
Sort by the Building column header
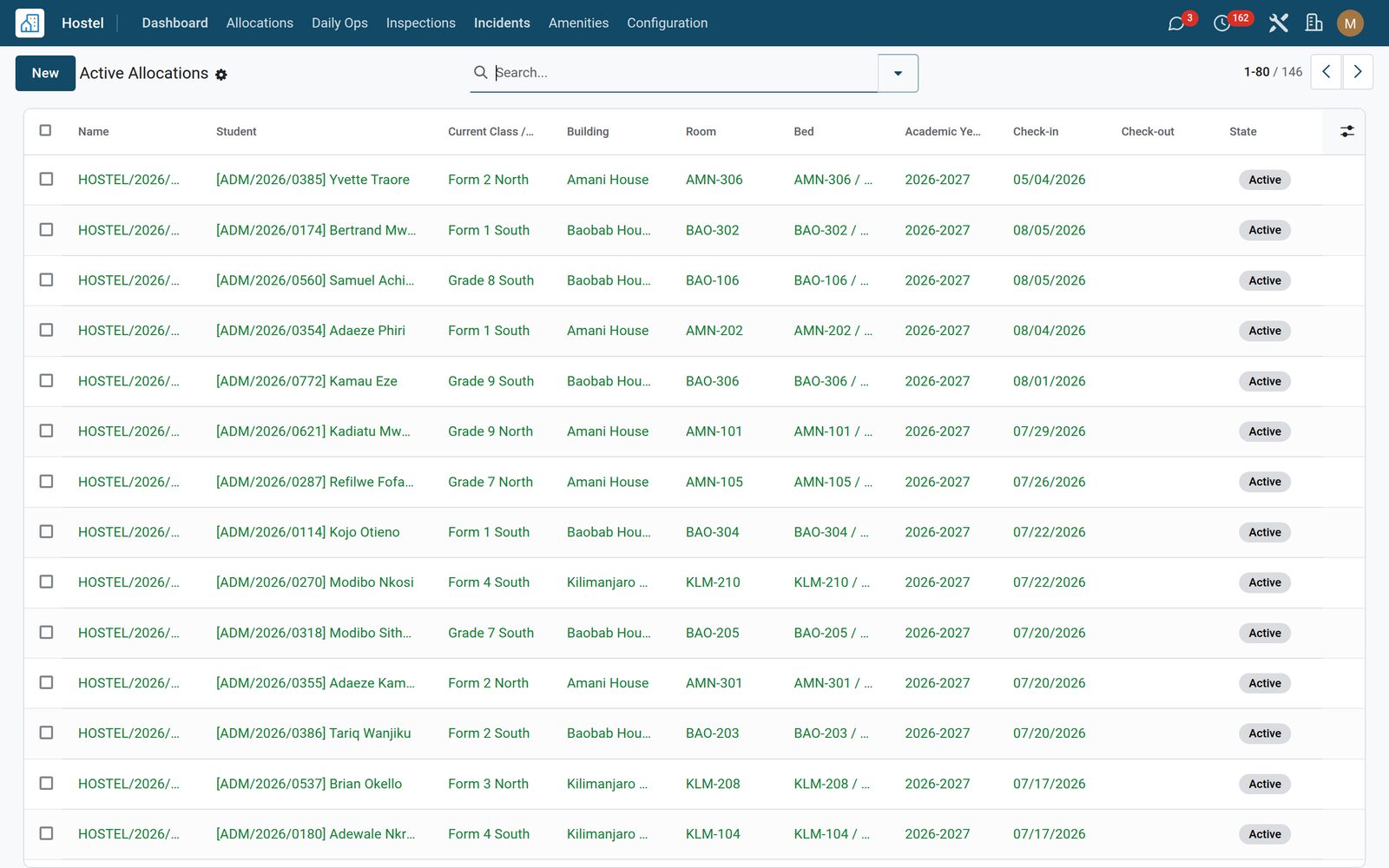point(588,131)
